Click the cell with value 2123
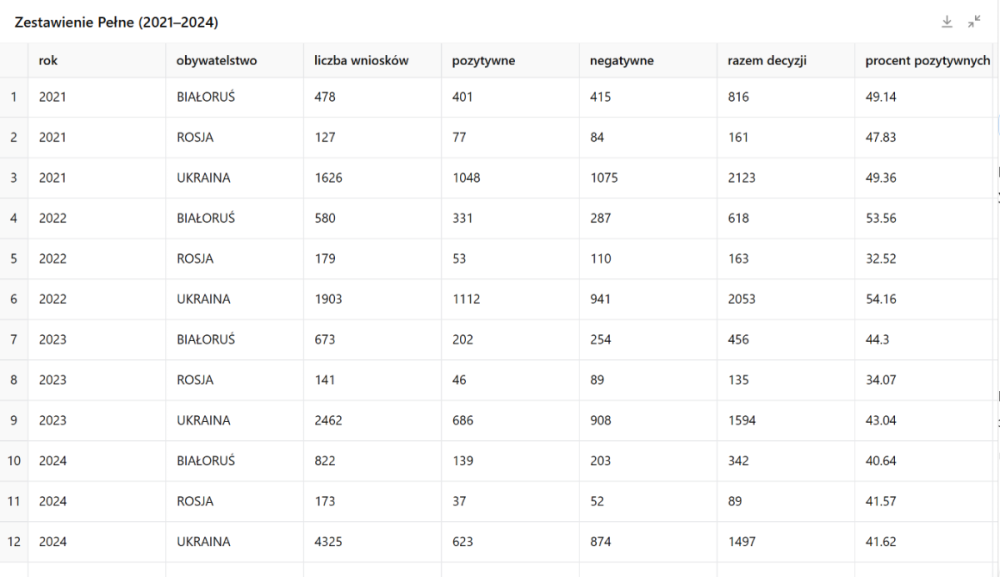Screen dimensions: 1000x577 (742, 178)
